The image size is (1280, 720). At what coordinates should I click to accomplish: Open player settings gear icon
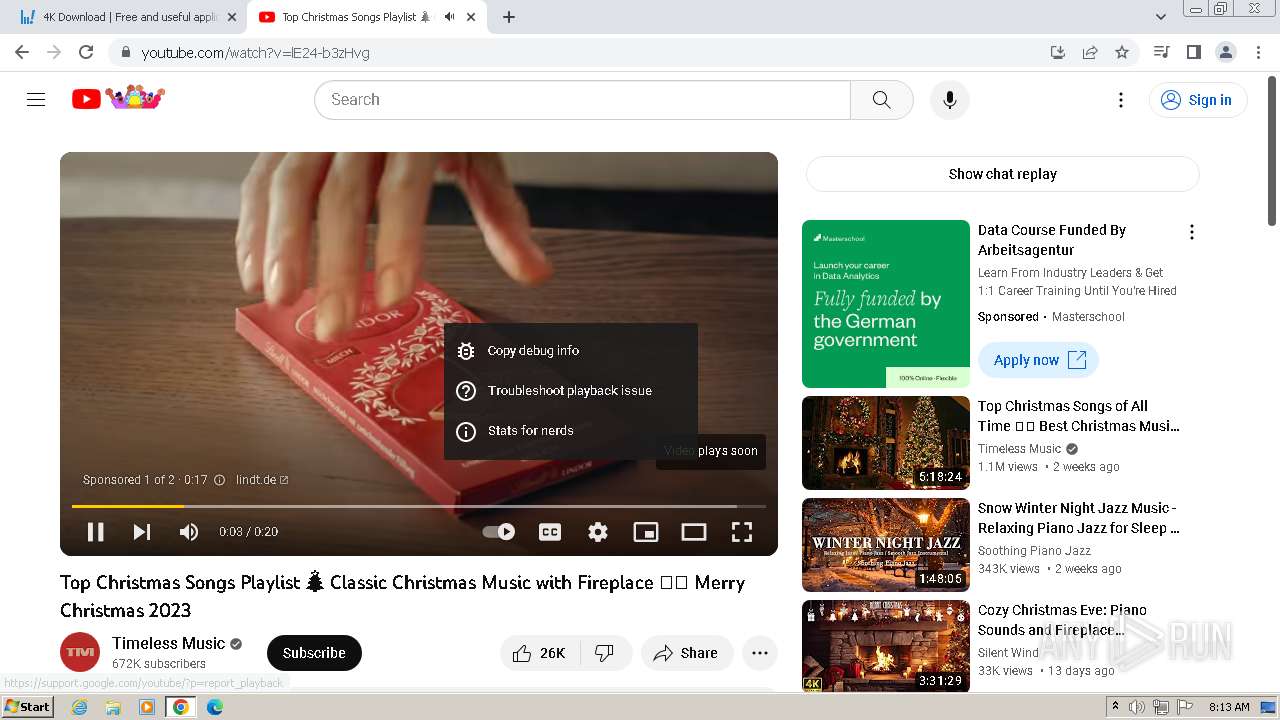point(598,532)
